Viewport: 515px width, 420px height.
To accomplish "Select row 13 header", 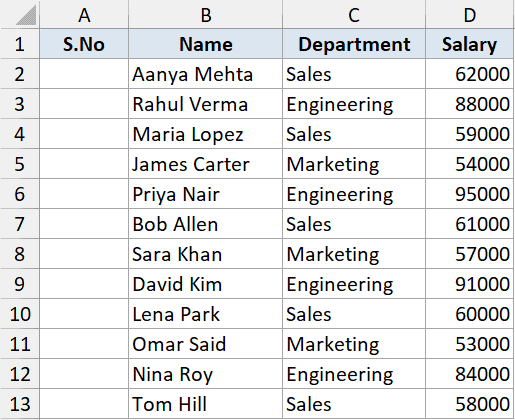I will coord(20,404).
